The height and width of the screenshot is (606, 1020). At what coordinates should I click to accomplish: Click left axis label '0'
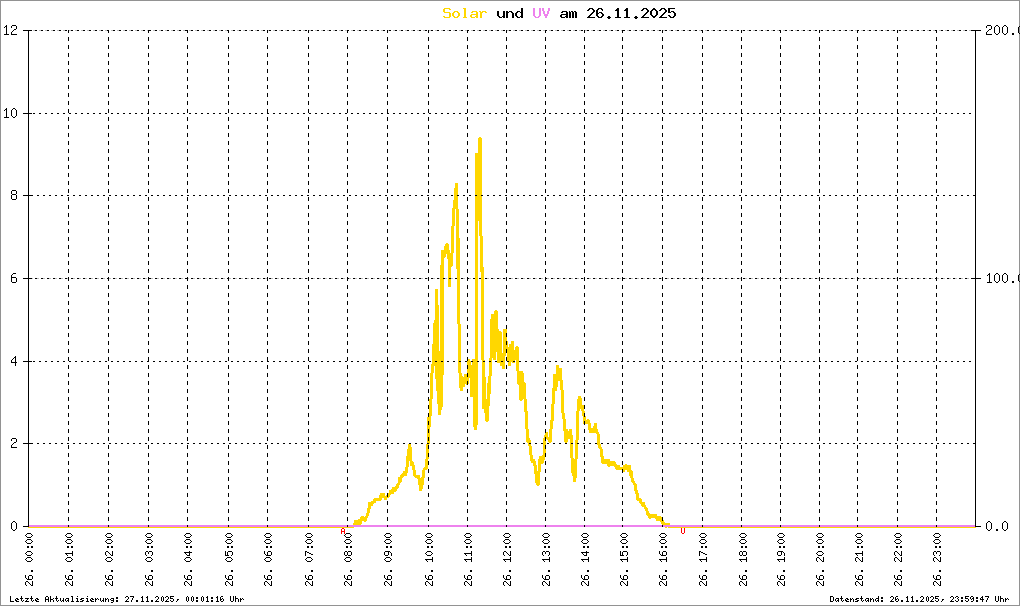point(14,526)
